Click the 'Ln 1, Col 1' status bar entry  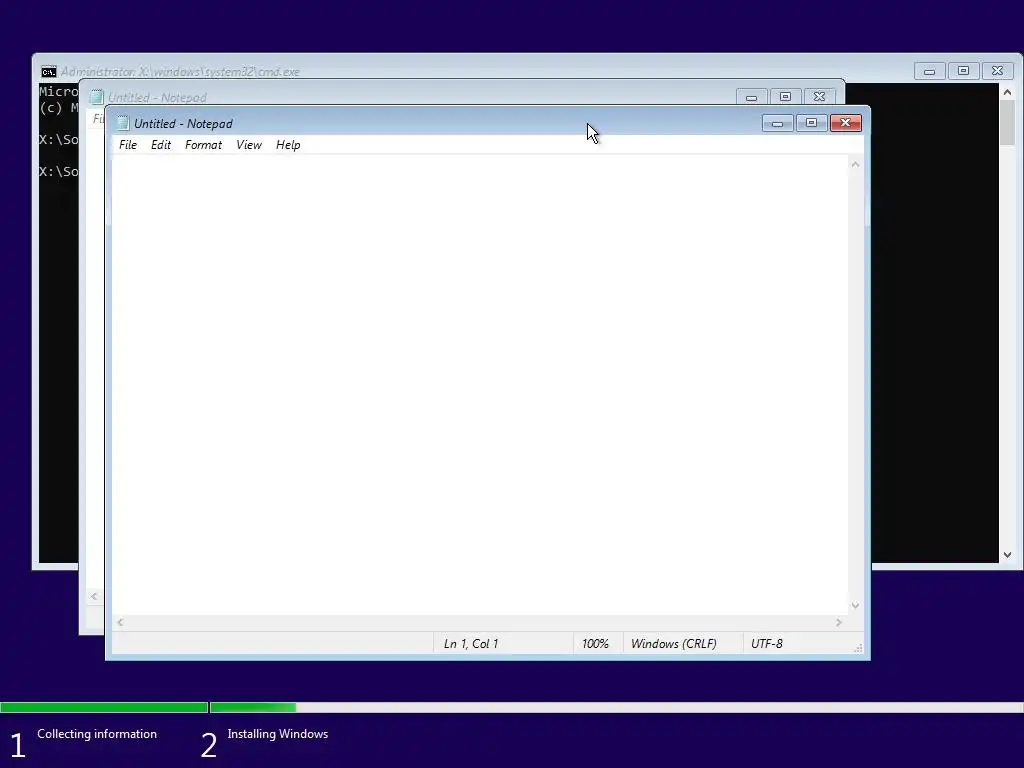pos(471,644)
